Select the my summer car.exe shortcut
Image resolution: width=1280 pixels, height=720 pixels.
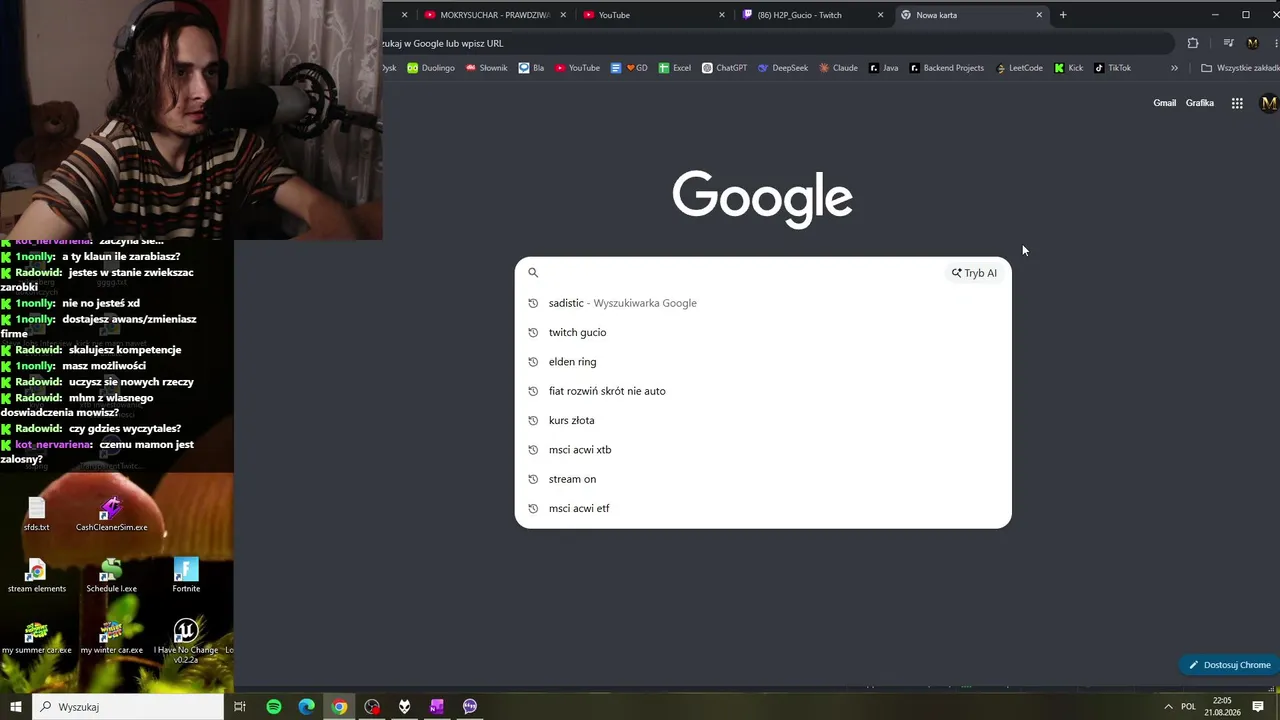pos(37,637)
